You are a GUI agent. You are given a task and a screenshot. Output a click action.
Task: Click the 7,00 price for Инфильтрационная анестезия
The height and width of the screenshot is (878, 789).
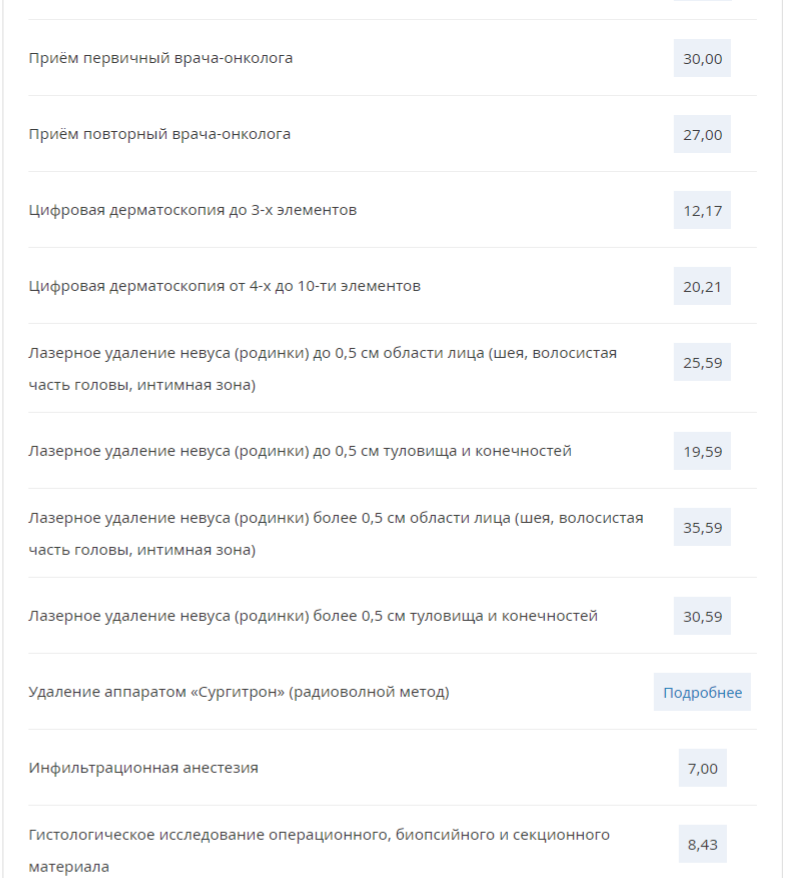click(x=702, y=768)
